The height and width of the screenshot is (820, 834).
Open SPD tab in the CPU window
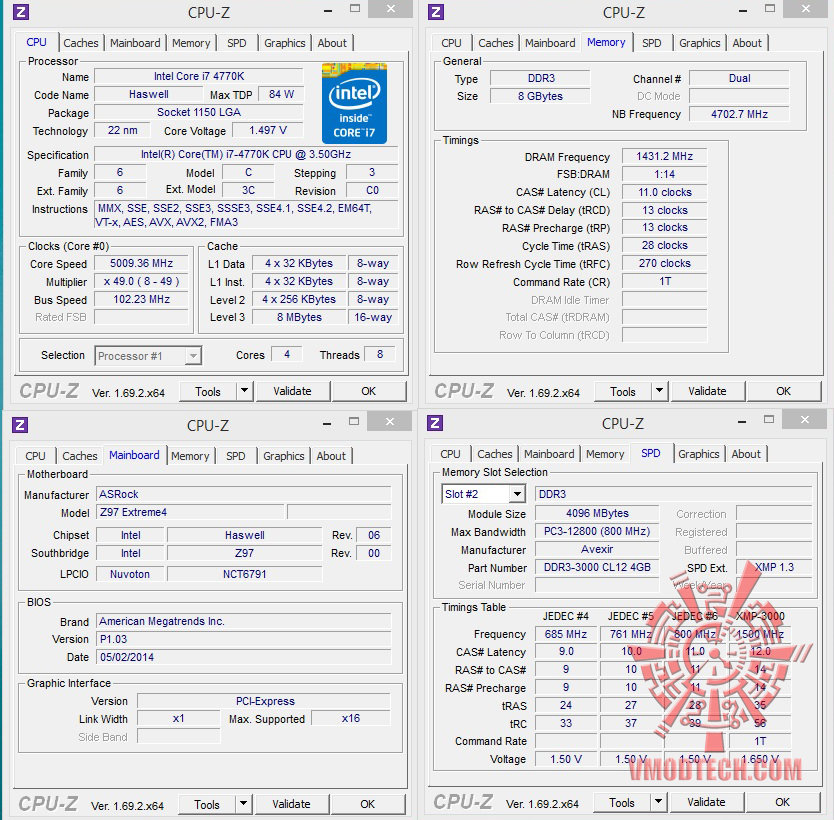[237, 43]
